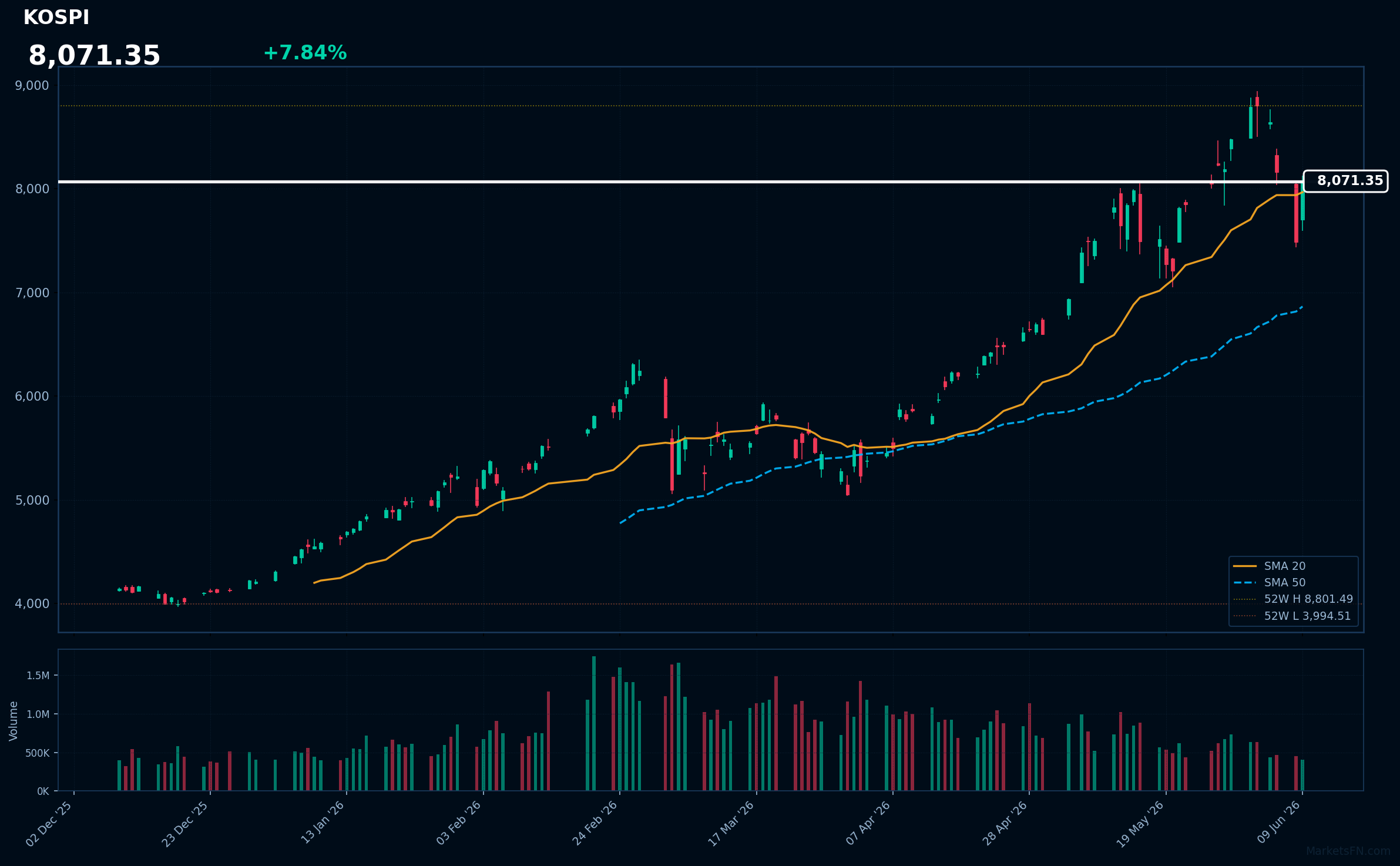Click the Volume axis title
This screenshot has width=1400, height=866.
pos(14,721)
